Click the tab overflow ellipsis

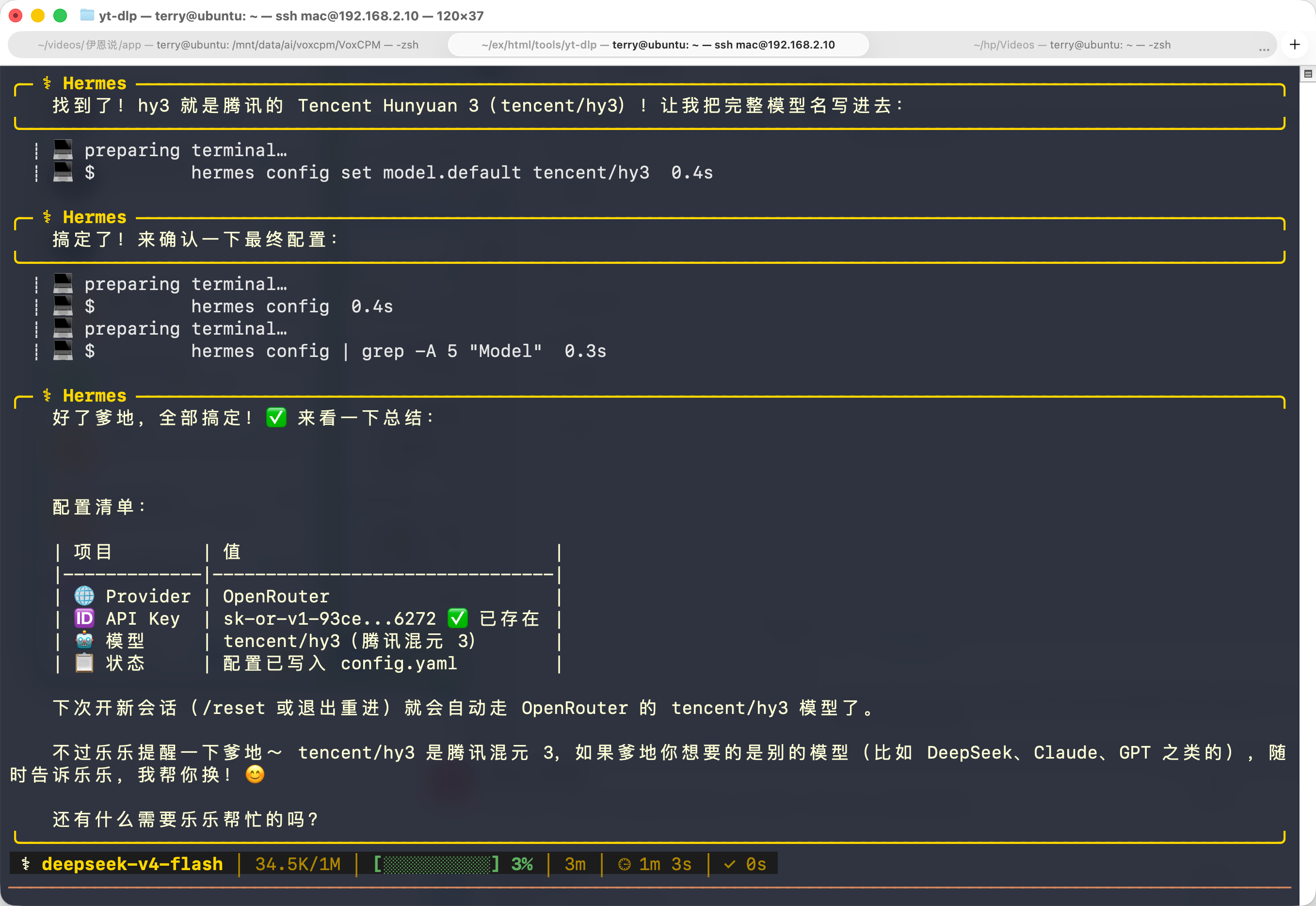coord(1264,49)
